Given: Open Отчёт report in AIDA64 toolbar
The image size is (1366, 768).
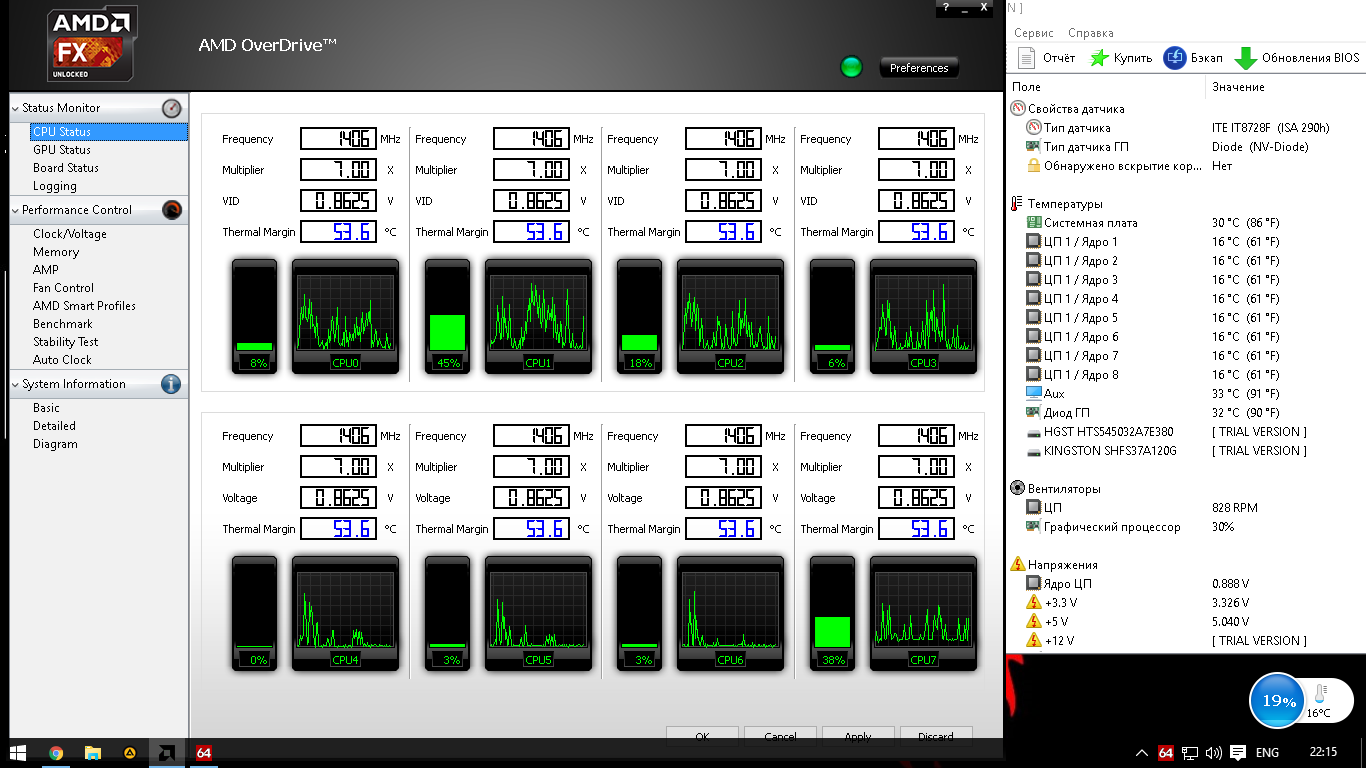Looking at the screenshot, I should [1046, 58].
